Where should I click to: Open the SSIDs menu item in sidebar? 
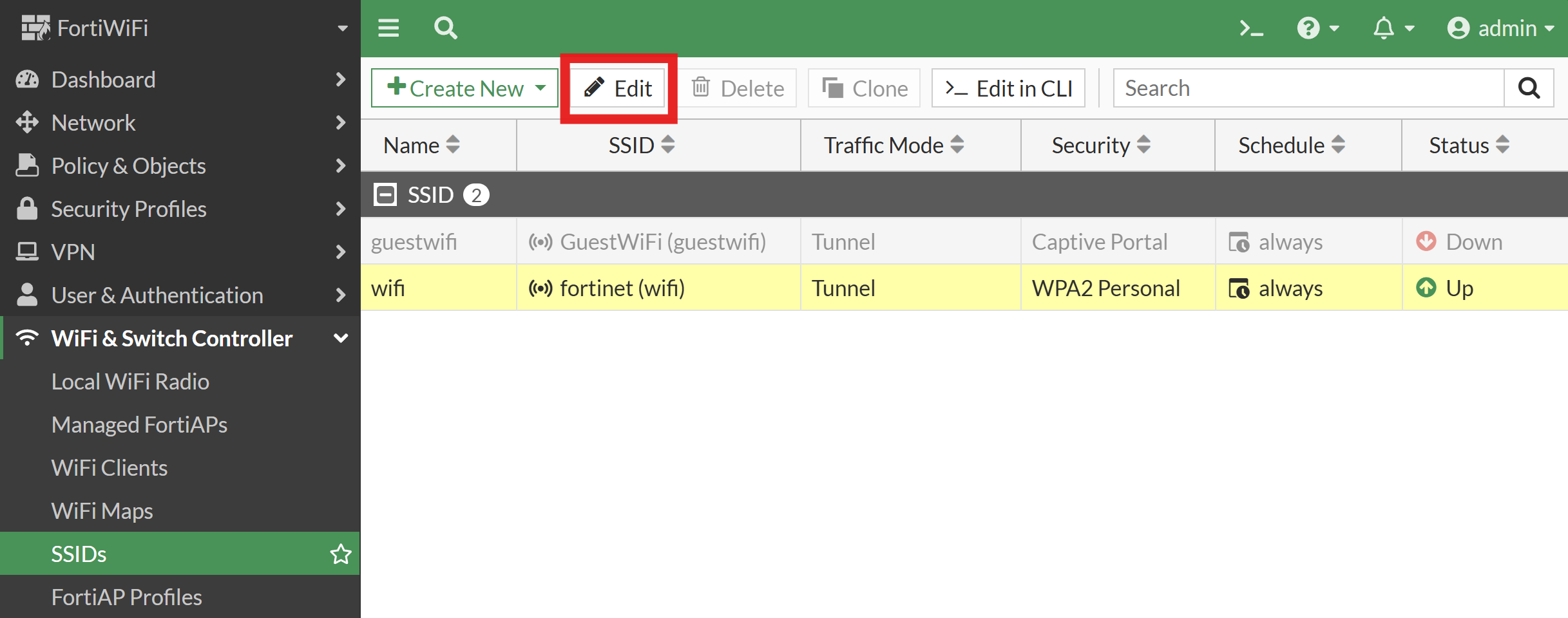pyautogui.click(x=79, y=554)
